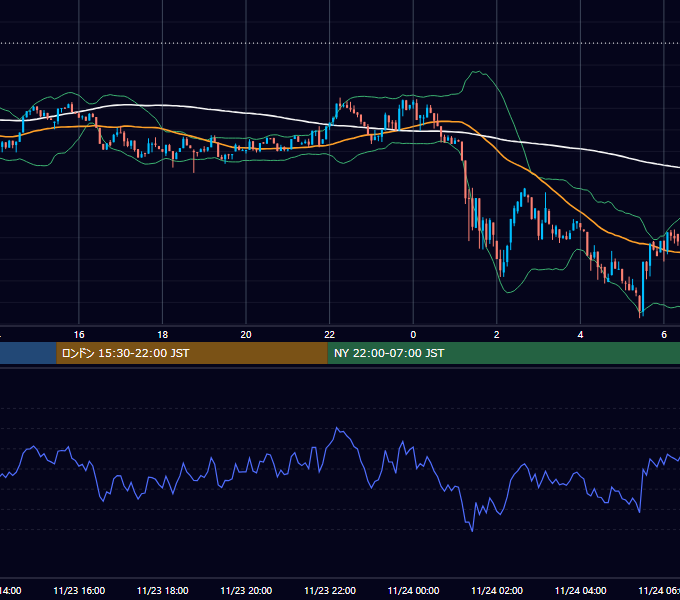
Task: Click the hour label 6 on chart axis
Action: [664, 335]
